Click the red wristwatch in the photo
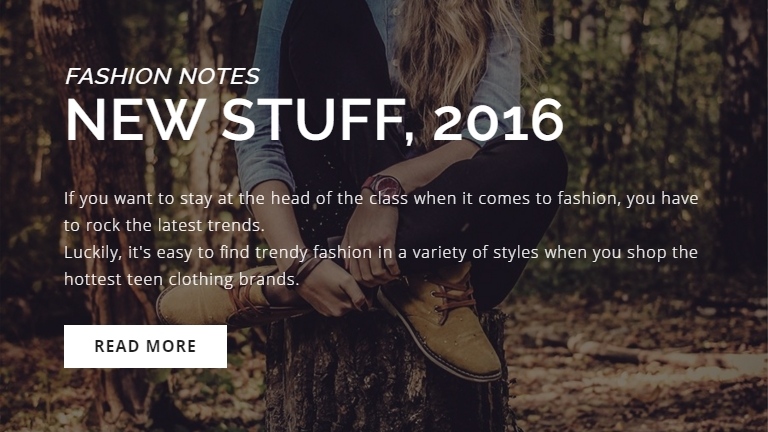 click(x=384, y=187)
